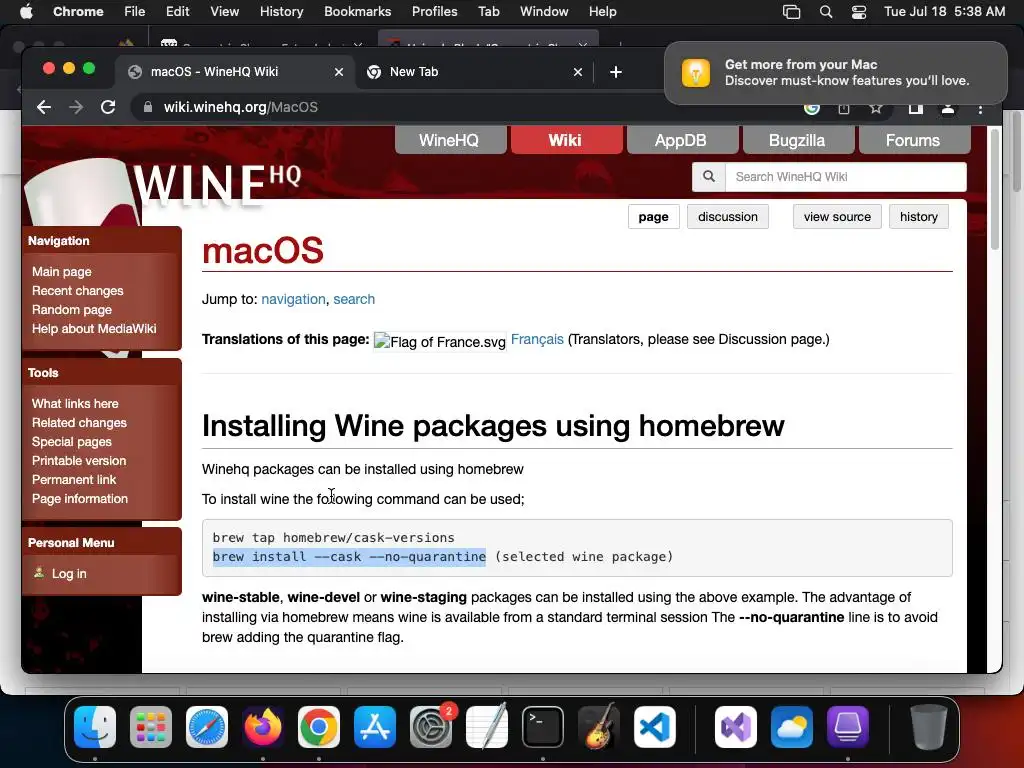Viewport: 1024px width, 768px height.
Task: Switch to the New Tab browser tab
Action: (474, 72)
